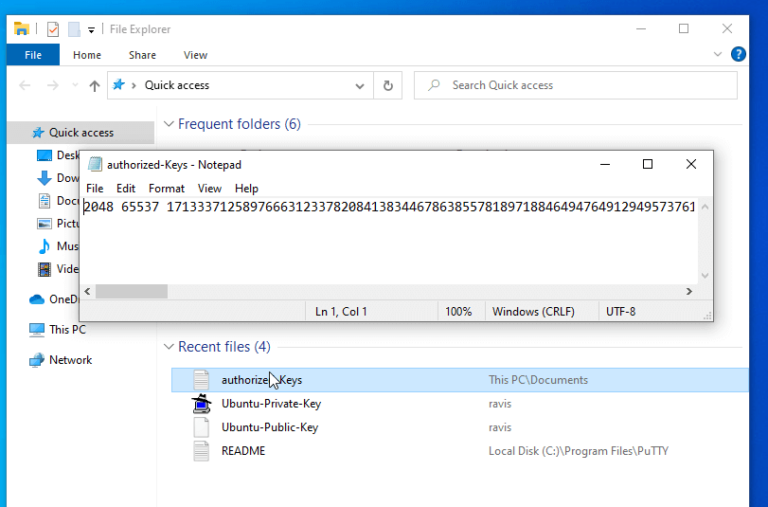Click the Notepad horizontal scrollbar thumb
Screen dimensions: 768x507
point(132,291)
